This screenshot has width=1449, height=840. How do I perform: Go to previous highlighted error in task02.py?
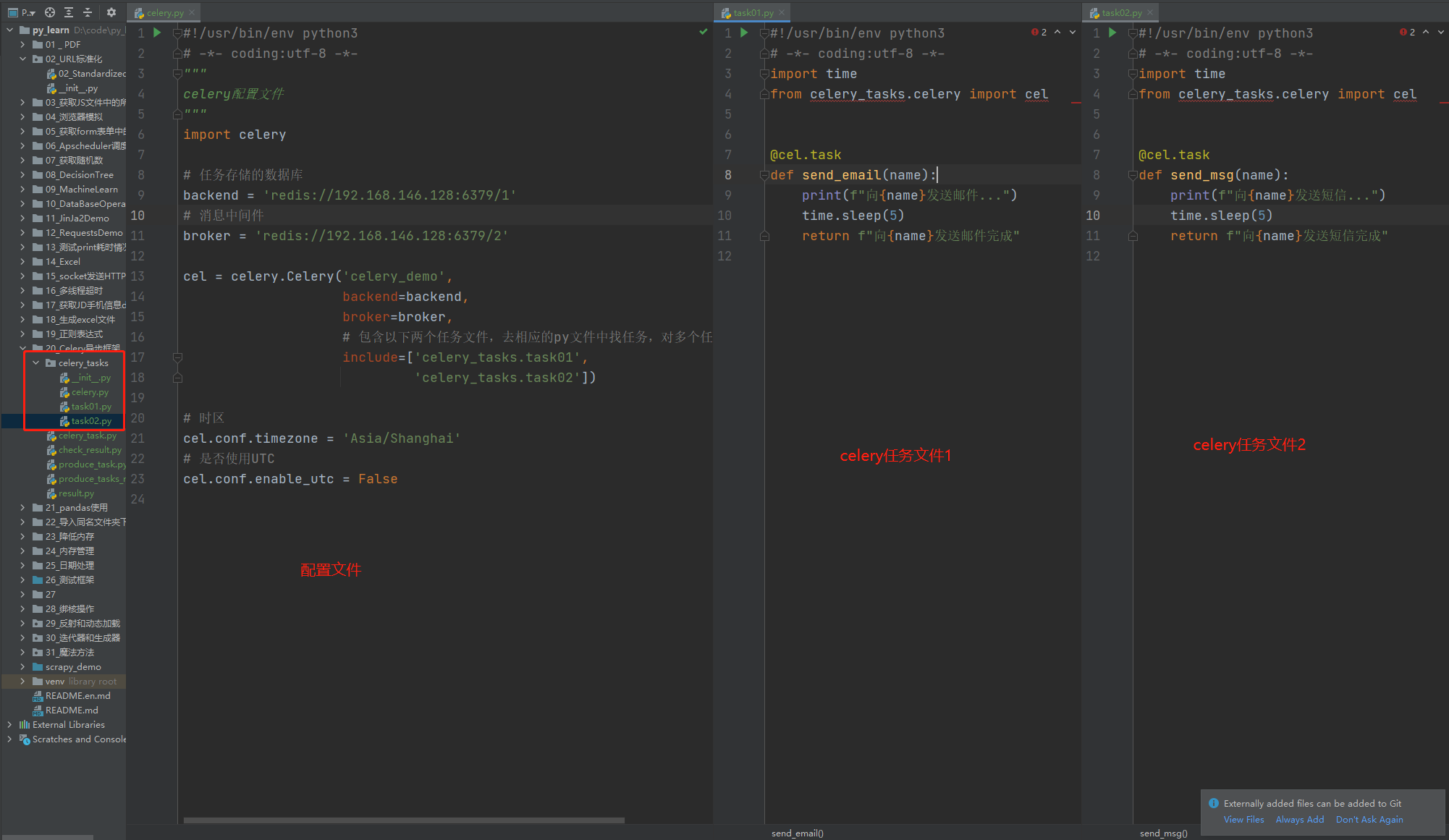pyautogui.click(x=1426, y=32)
